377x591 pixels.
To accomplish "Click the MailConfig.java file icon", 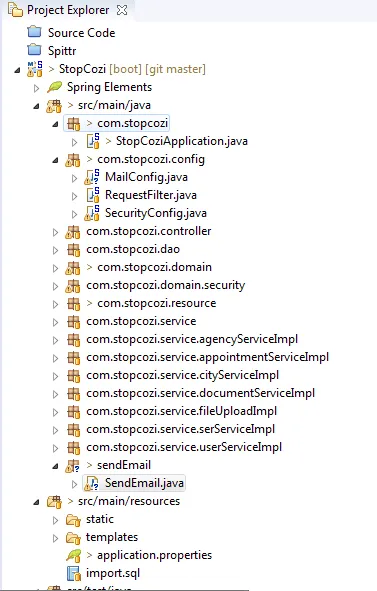I will tap(92, 177).
